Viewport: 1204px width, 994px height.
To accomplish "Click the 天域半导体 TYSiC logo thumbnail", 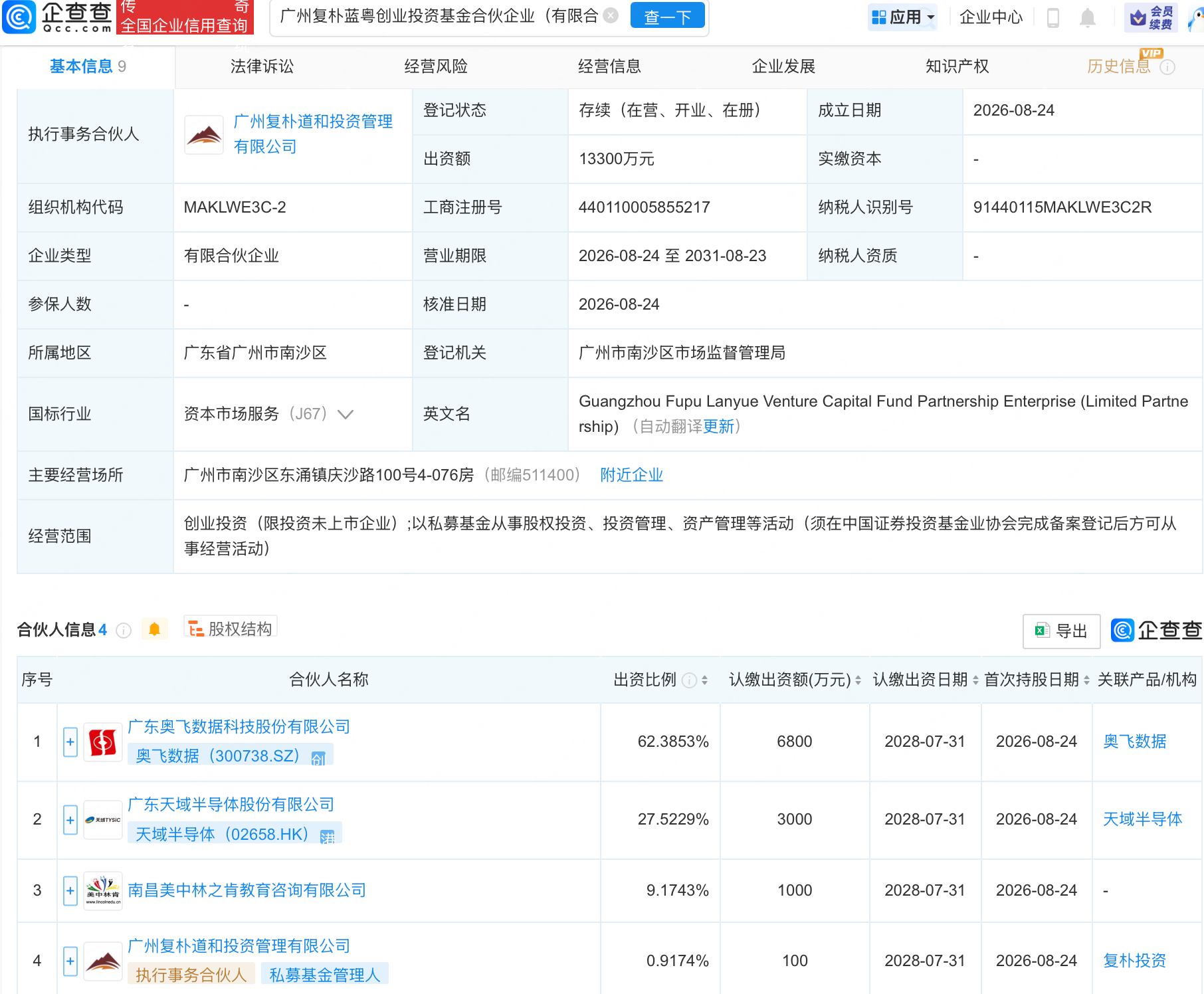I will point(103,820).
